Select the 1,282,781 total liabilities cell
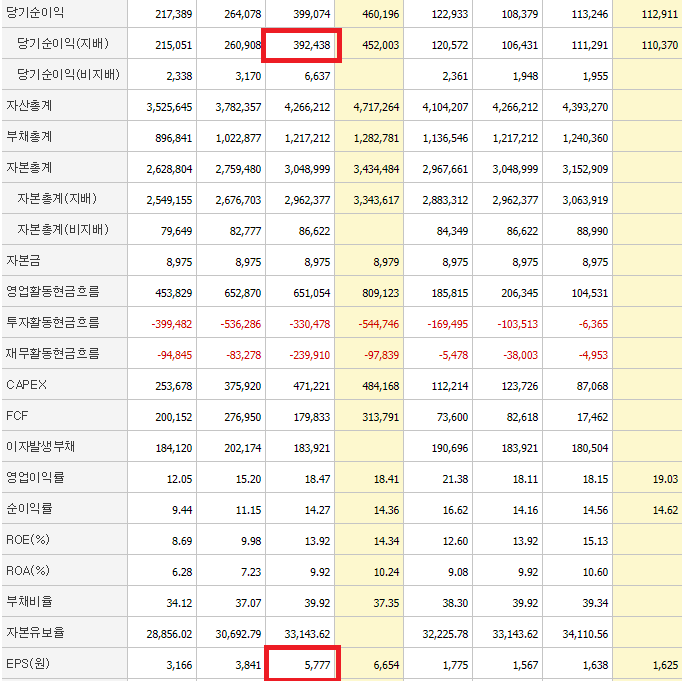This screenshot has width=682, height=681. [376, 138]
